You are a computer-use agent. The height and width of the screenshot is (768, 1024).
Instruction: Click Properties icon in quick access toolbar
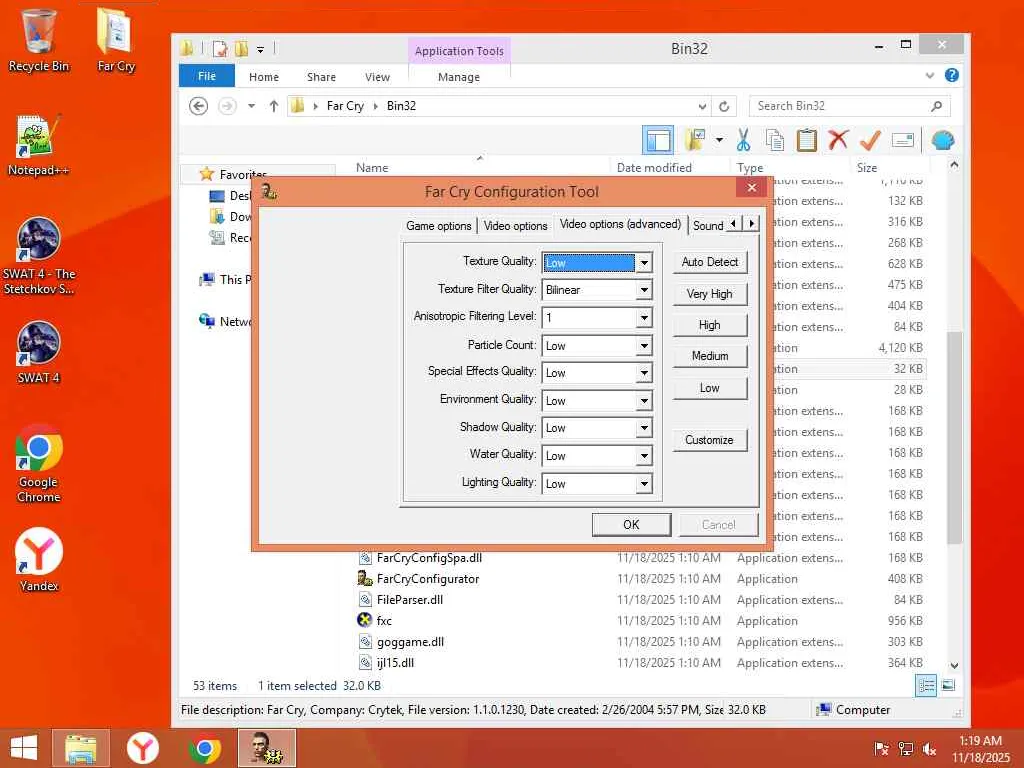click(219, 48)
